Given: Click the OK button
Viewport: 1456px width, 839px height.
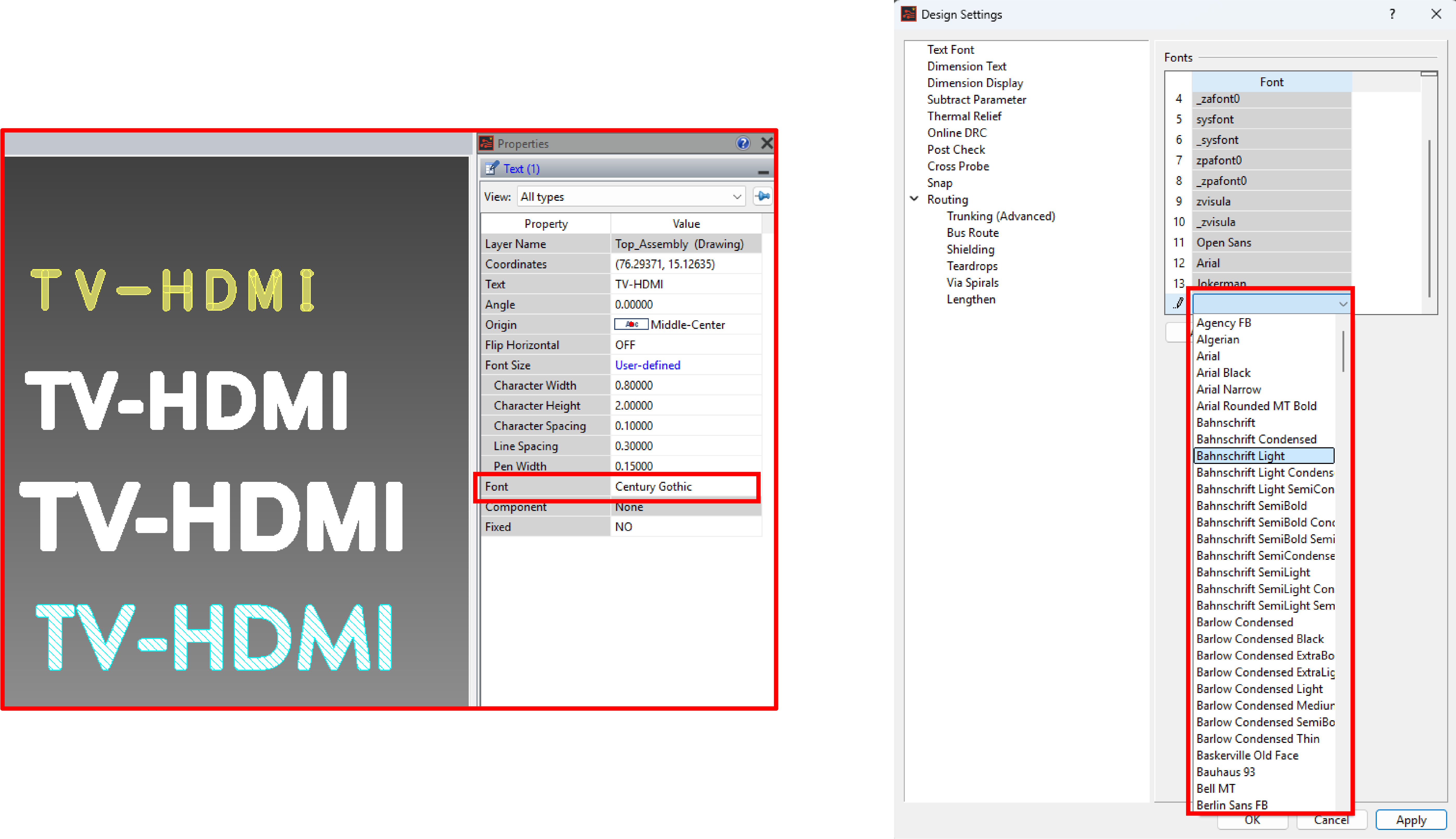Looking at the screenshot, I should click(1252, 820).
